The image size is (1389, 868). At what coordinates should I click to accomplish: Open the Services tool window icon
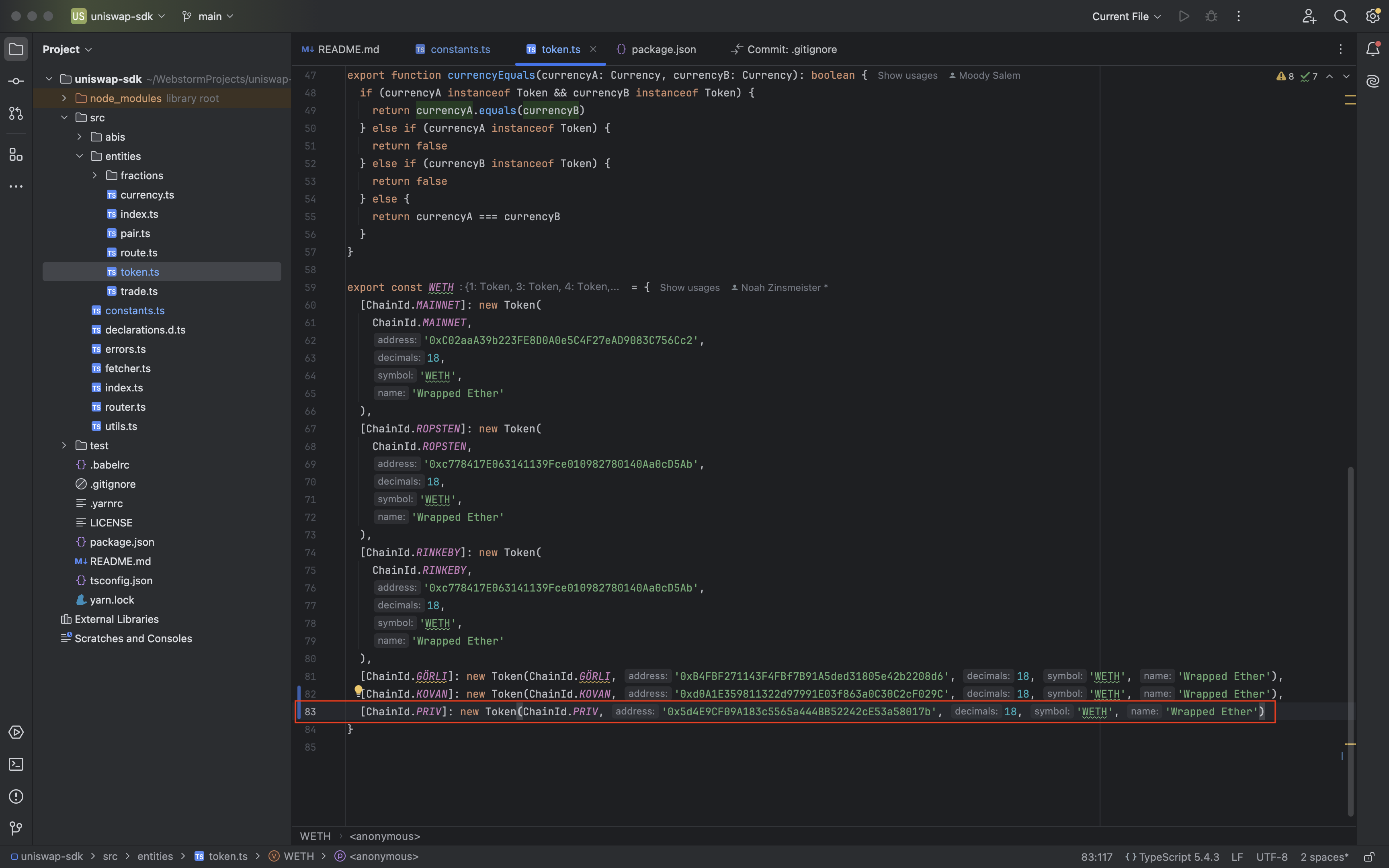tap(16, 733)
